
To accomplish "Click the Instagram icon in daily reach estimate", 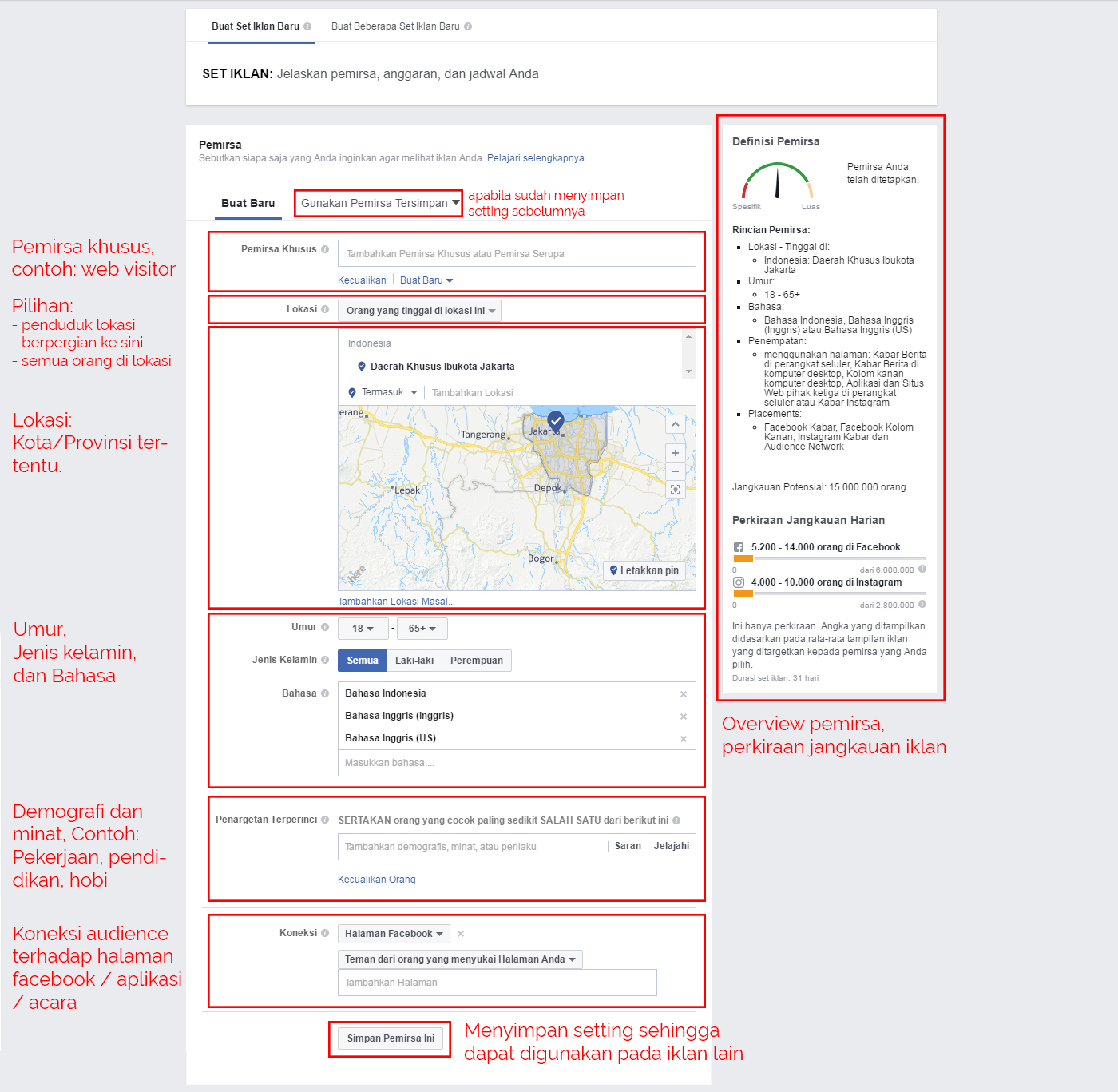I will pyautogui.click(x=739, y=582).
